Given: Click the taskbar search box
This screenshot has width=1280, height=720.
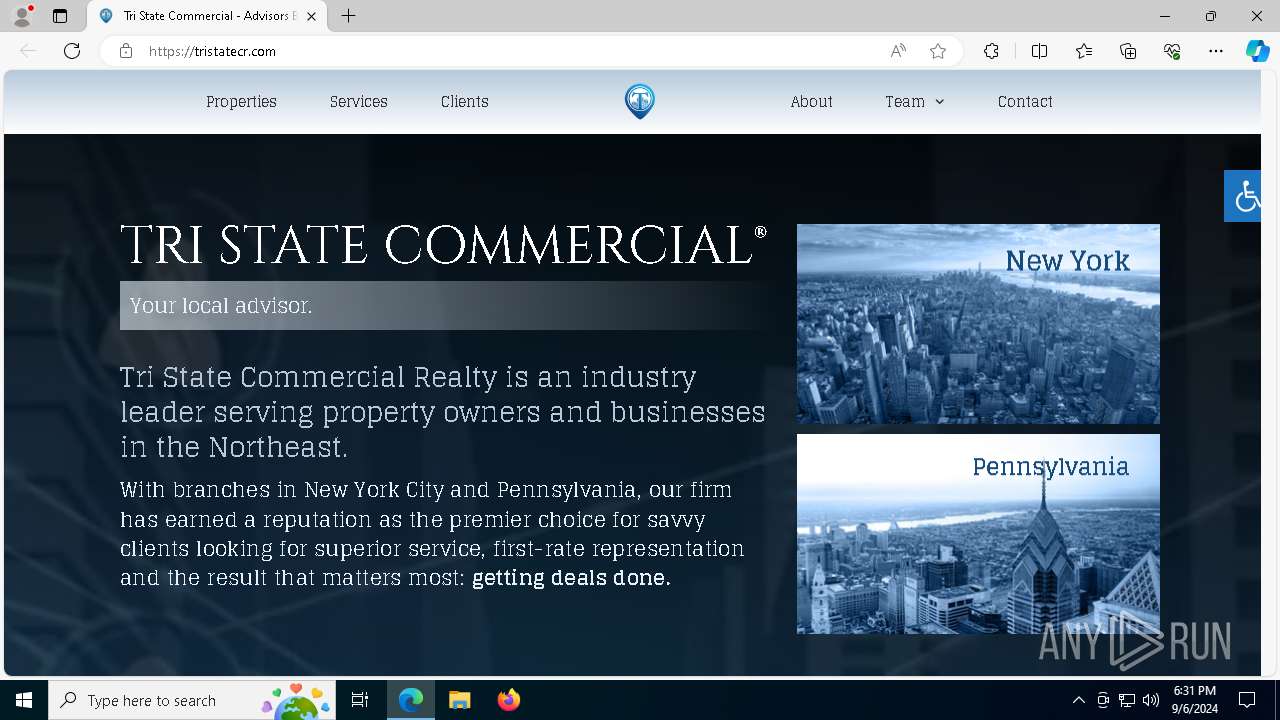Looking at the screenshot, I should click(192, 700).
